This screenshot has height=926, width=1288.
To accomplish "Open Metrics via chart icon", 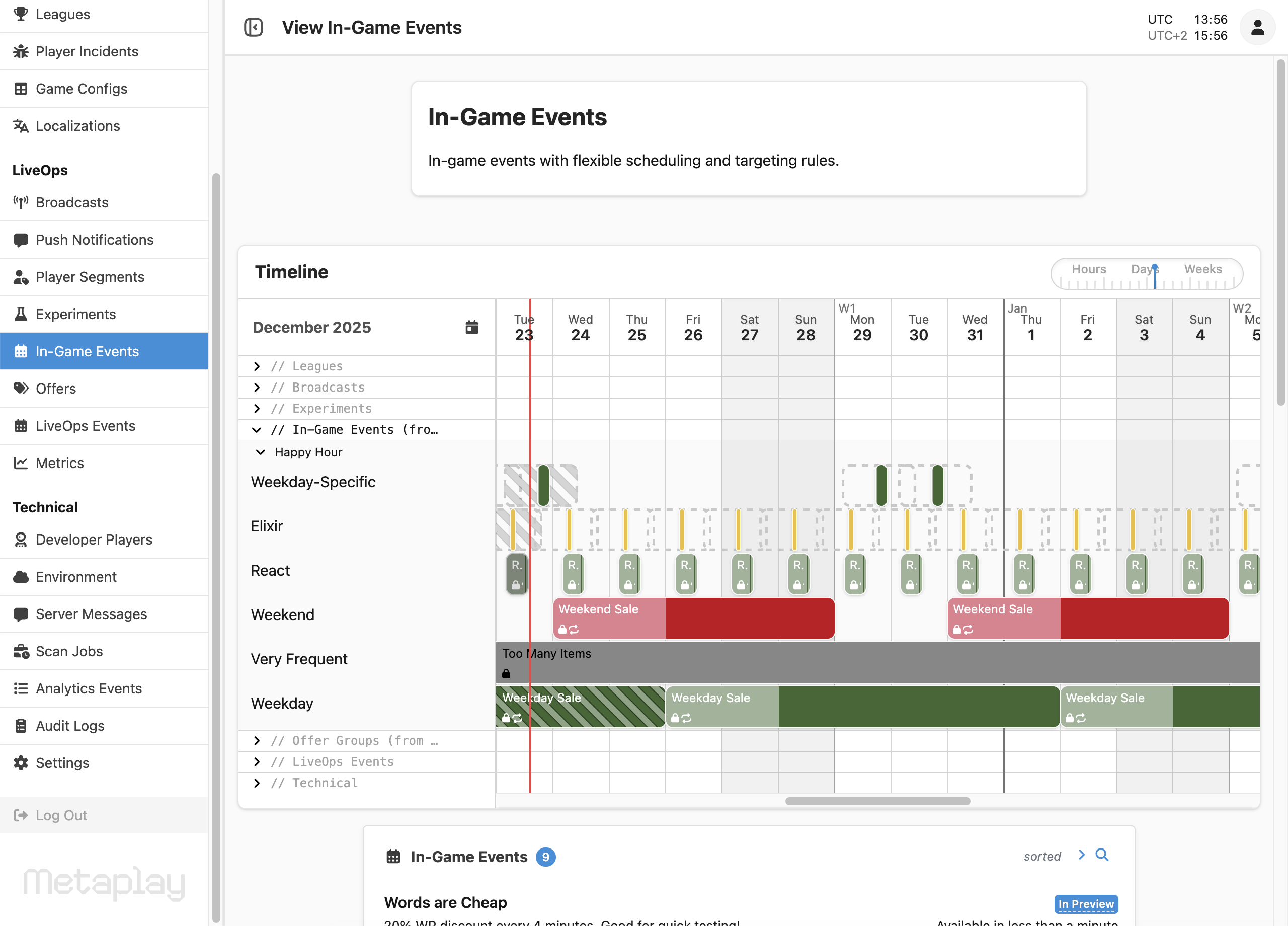I will pos(21,462).
